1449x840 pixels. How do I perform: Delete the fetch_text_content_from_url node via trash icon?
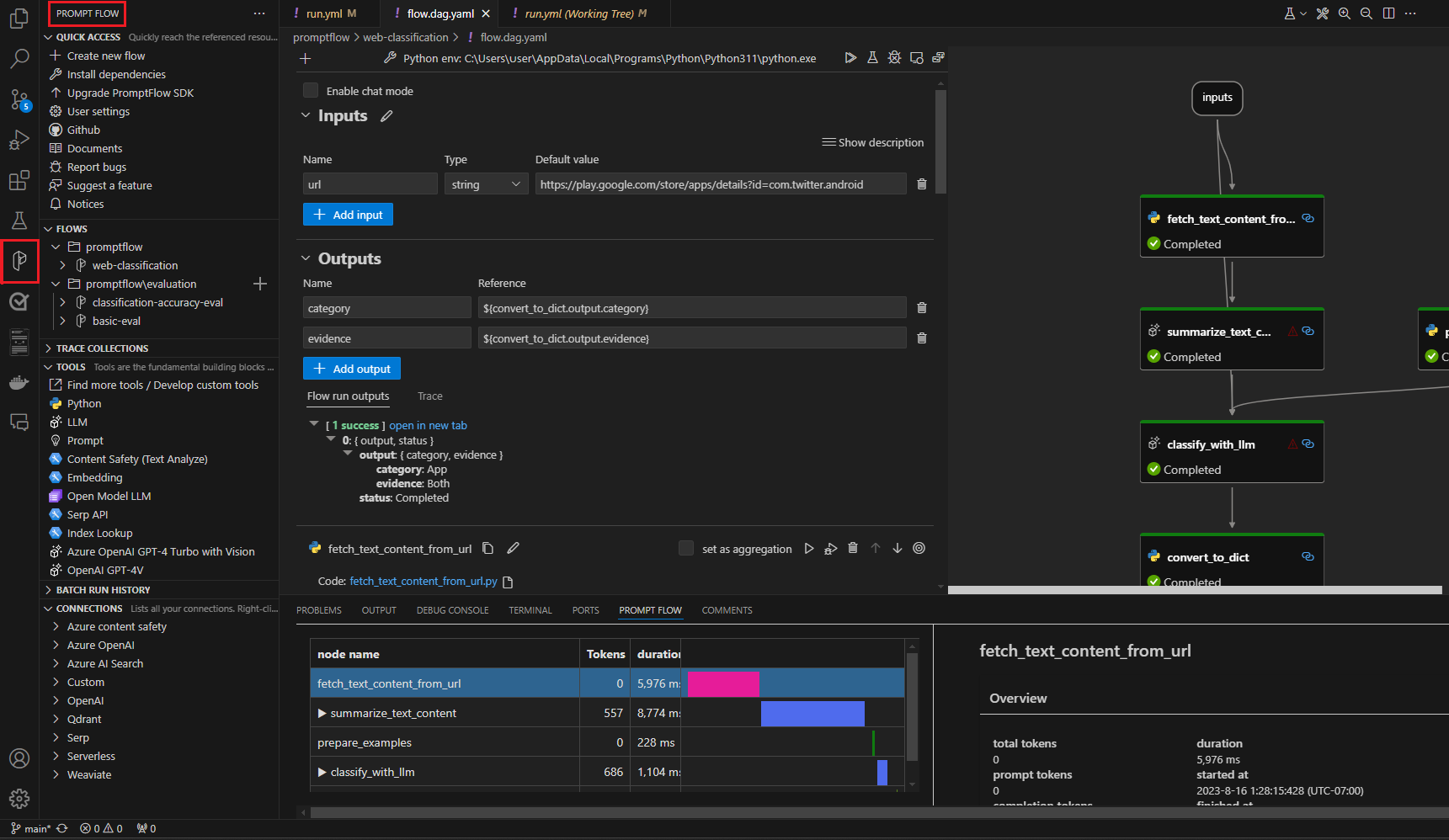click(x=853, y=548)
